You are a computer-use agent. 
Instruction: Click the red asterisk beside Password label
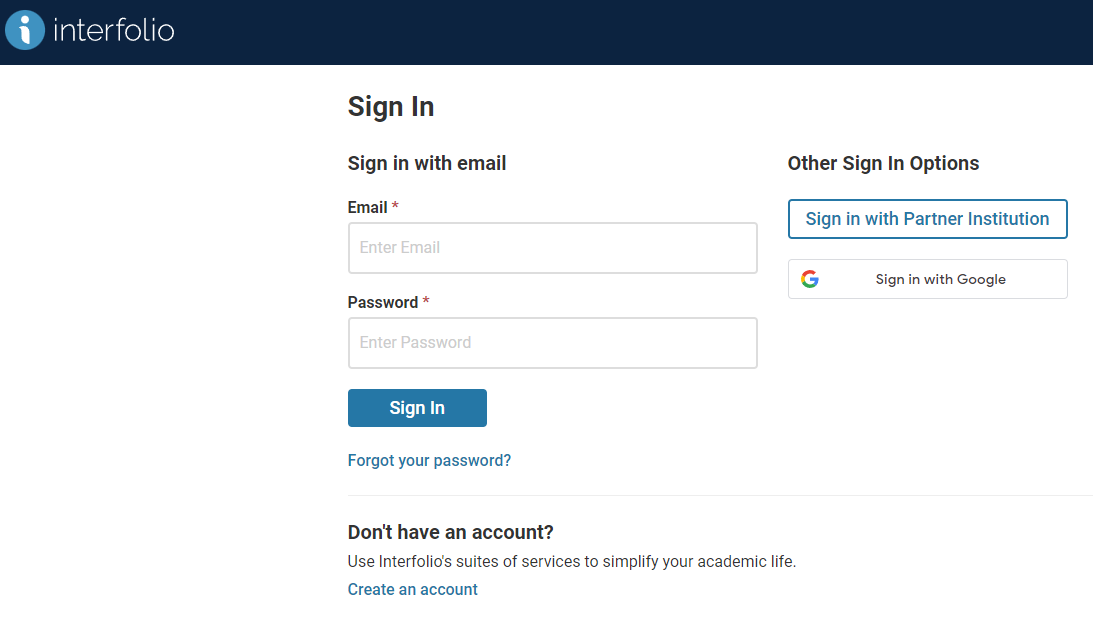(426, 300)
